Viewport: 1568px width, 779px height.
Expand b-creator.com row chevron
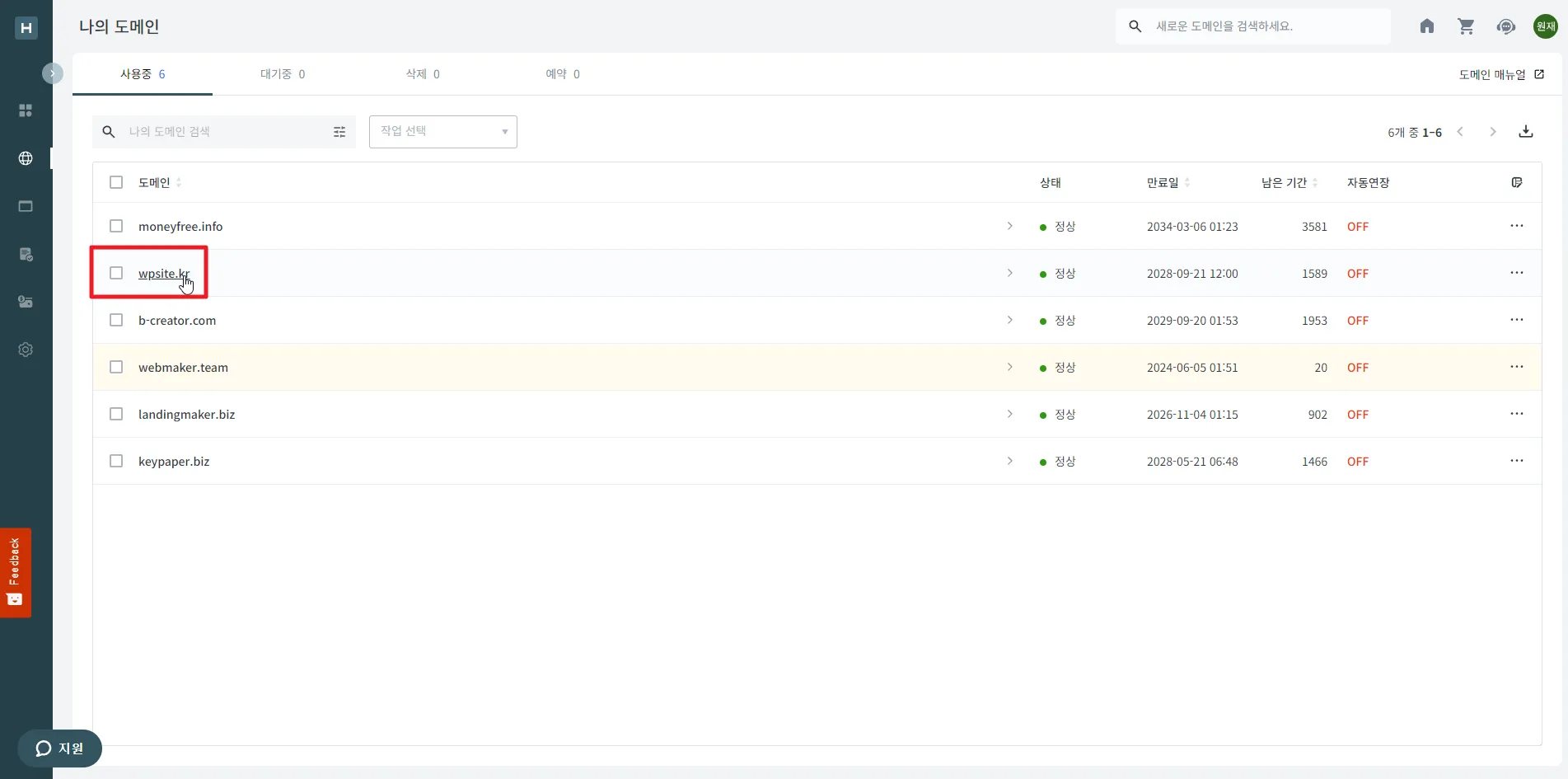(1009, 320)
